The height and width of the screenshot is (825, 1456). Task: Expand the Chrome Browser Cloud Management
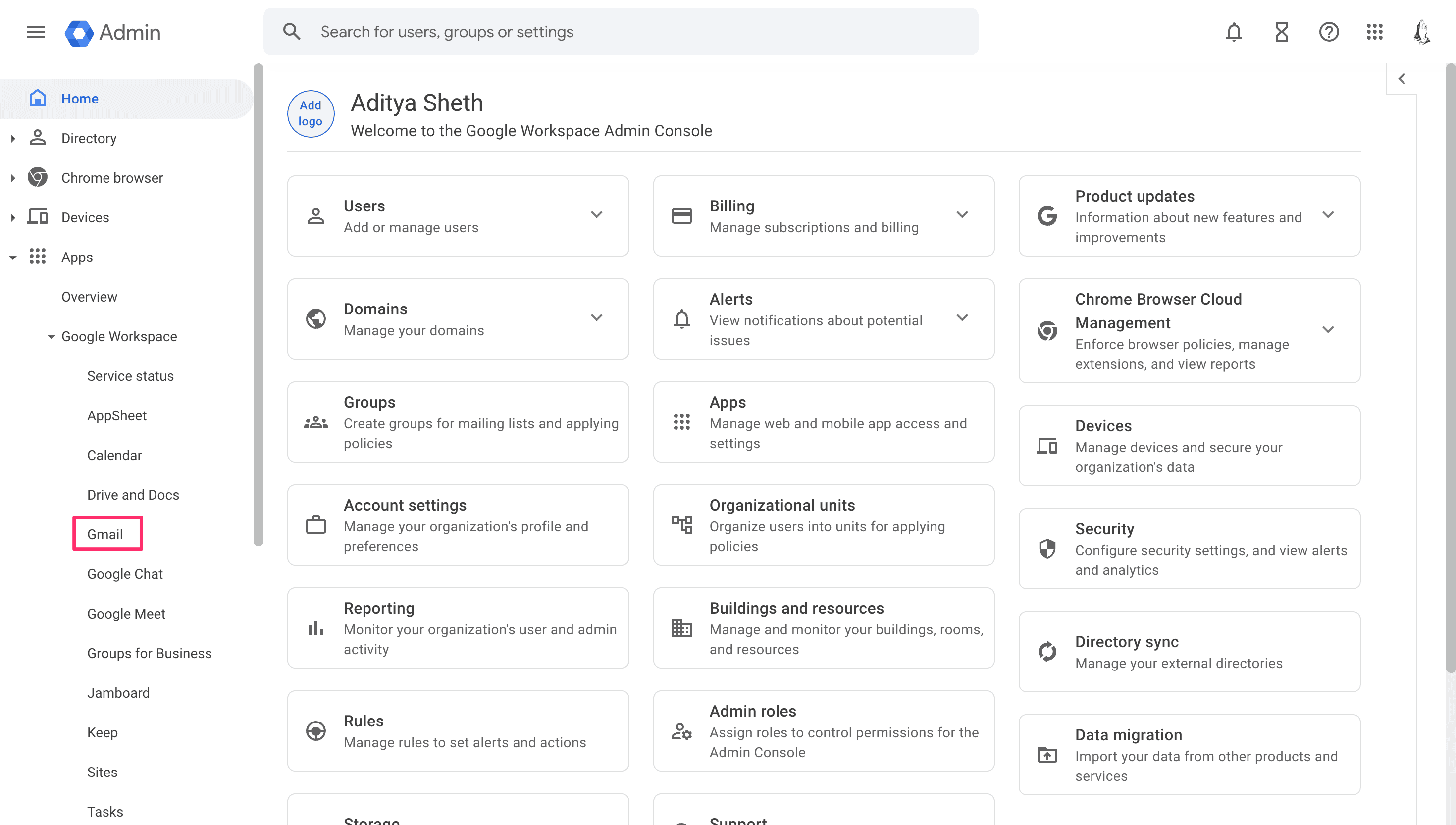pyautogui.click(x=1329, y=330)
